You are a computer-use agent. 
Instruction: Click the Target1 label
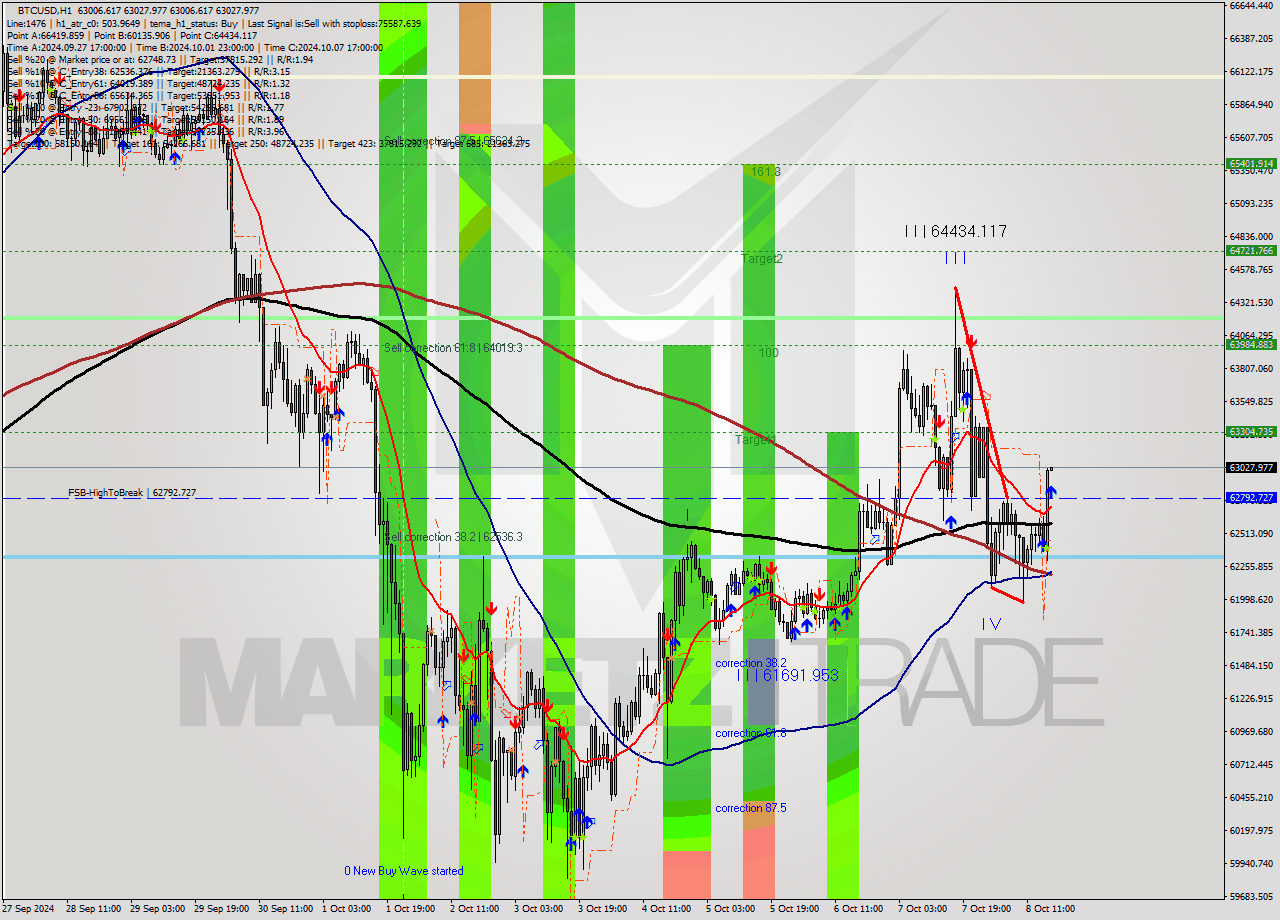(755, 440)
